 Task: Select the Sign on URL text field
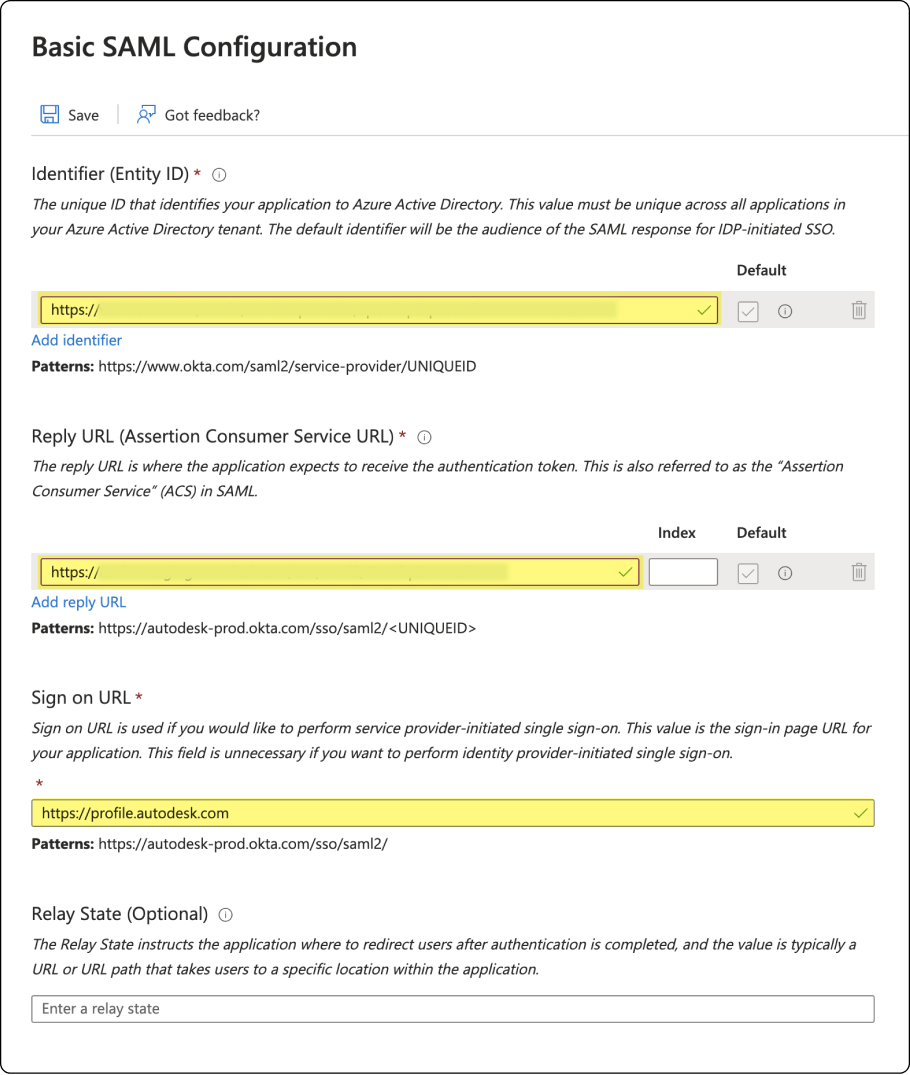pos(400,812)
